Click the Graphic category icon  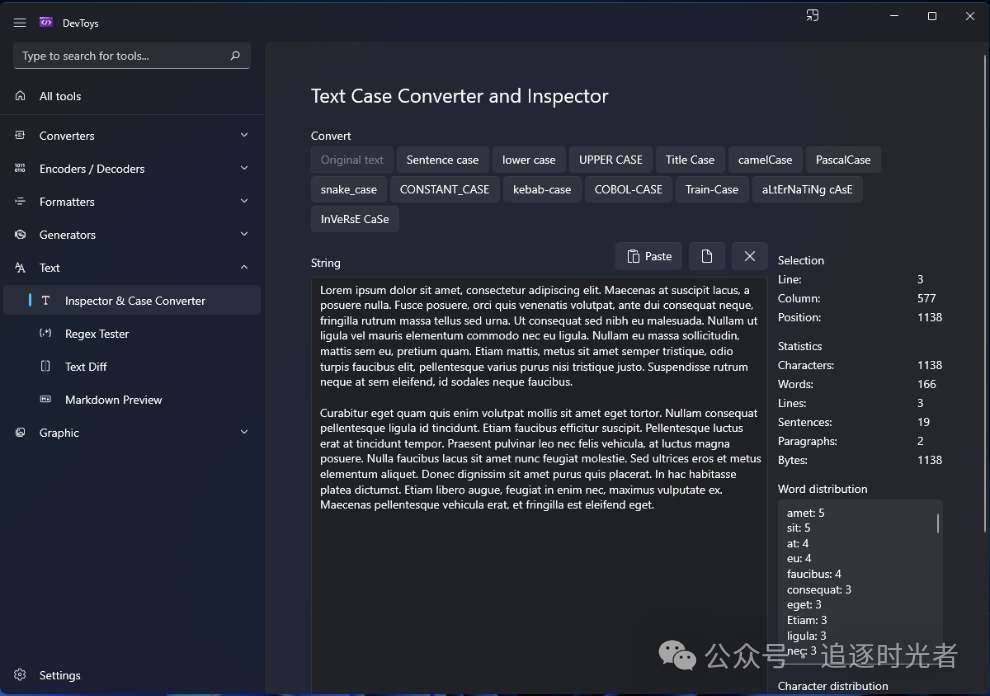tap(20, 432)
